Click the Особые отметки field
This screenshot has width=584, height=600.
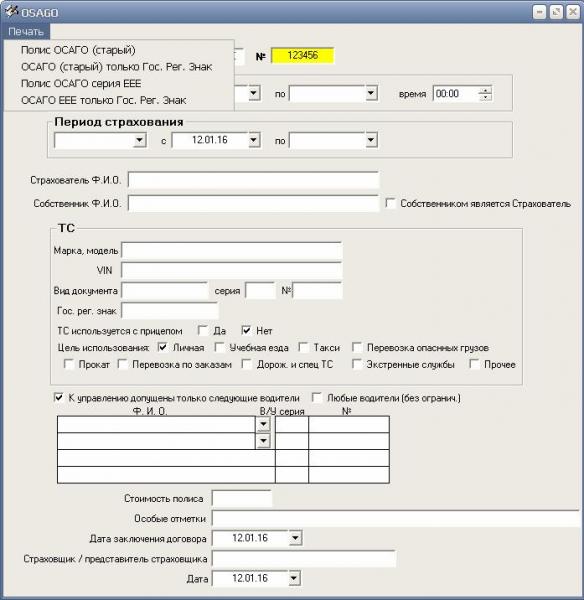[x=396, y=518]
